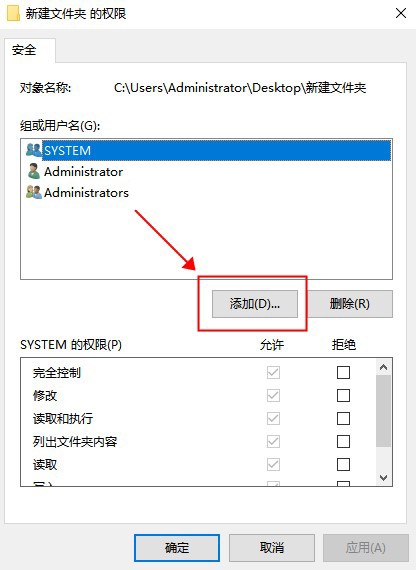Tick deny checkbox for 列出文件夹内容
The image size is (416, 570).
[343, 441]
